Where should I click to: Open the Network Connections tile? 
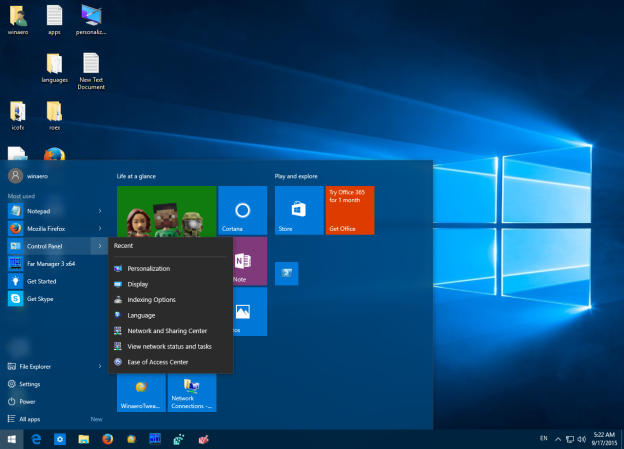tap(192, 392)
